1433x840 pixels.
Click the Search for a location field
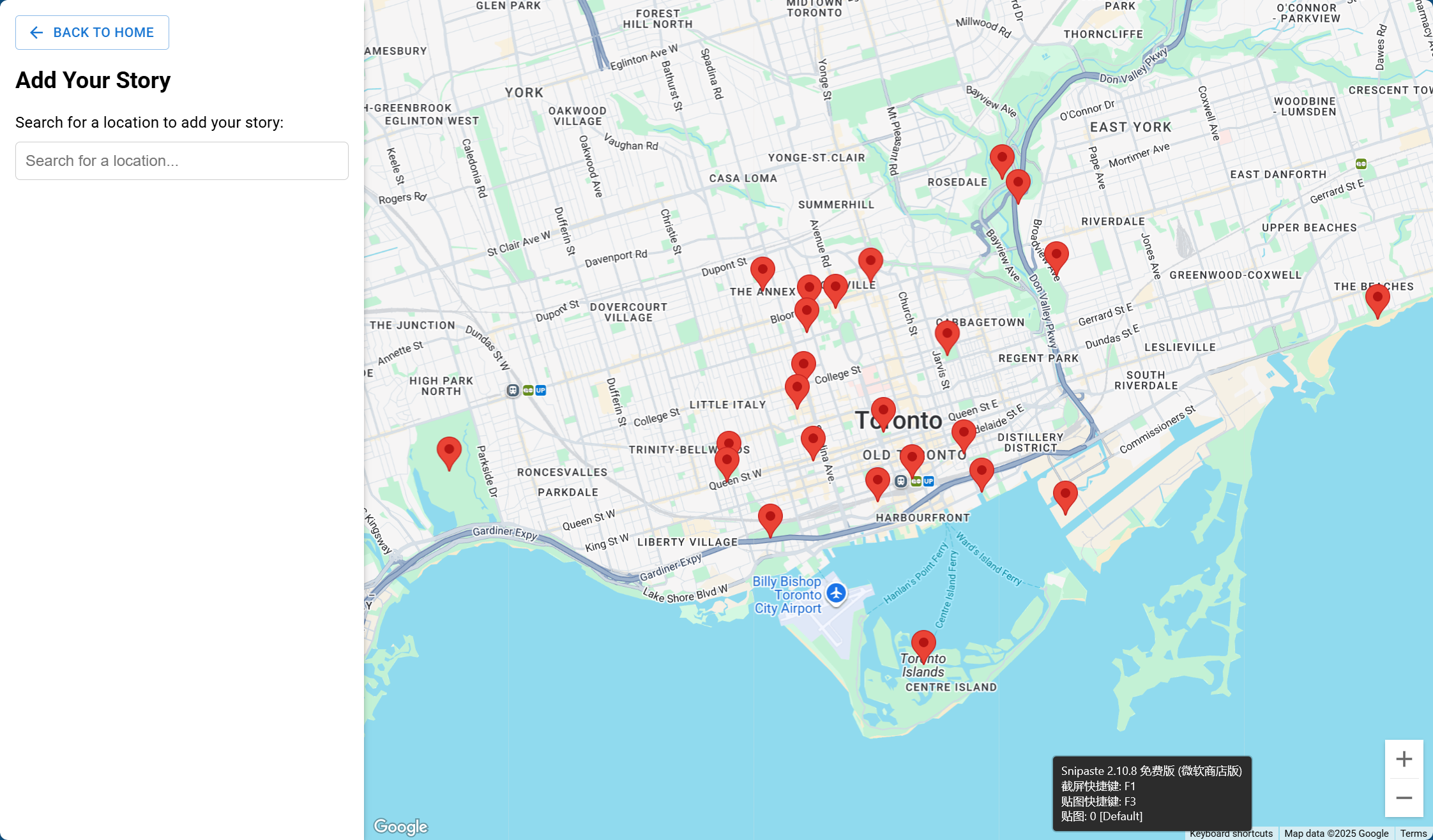[x=181, y=161]
